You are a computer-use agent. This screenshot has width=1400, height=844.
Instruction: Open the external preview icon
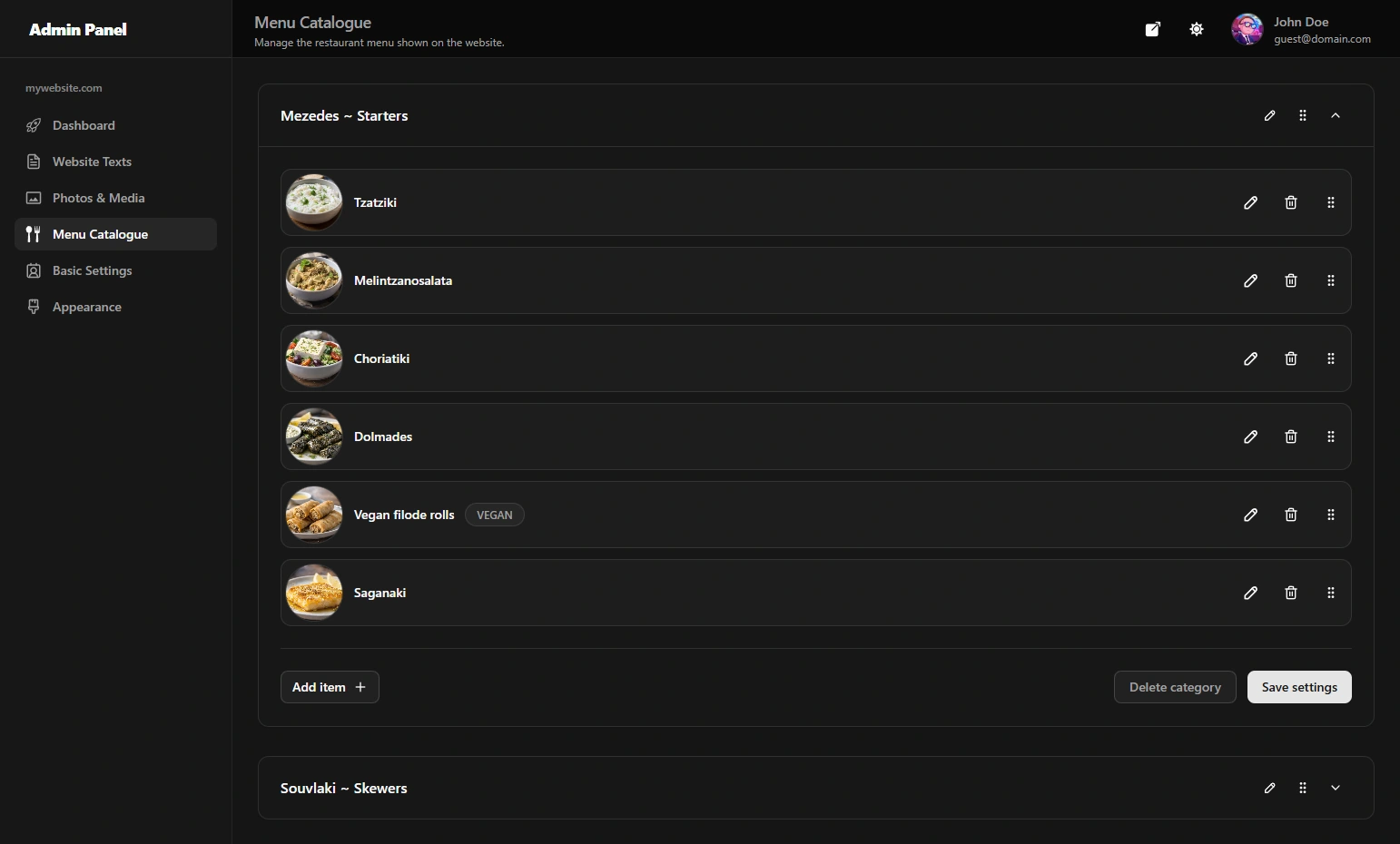click(1152, 29)
